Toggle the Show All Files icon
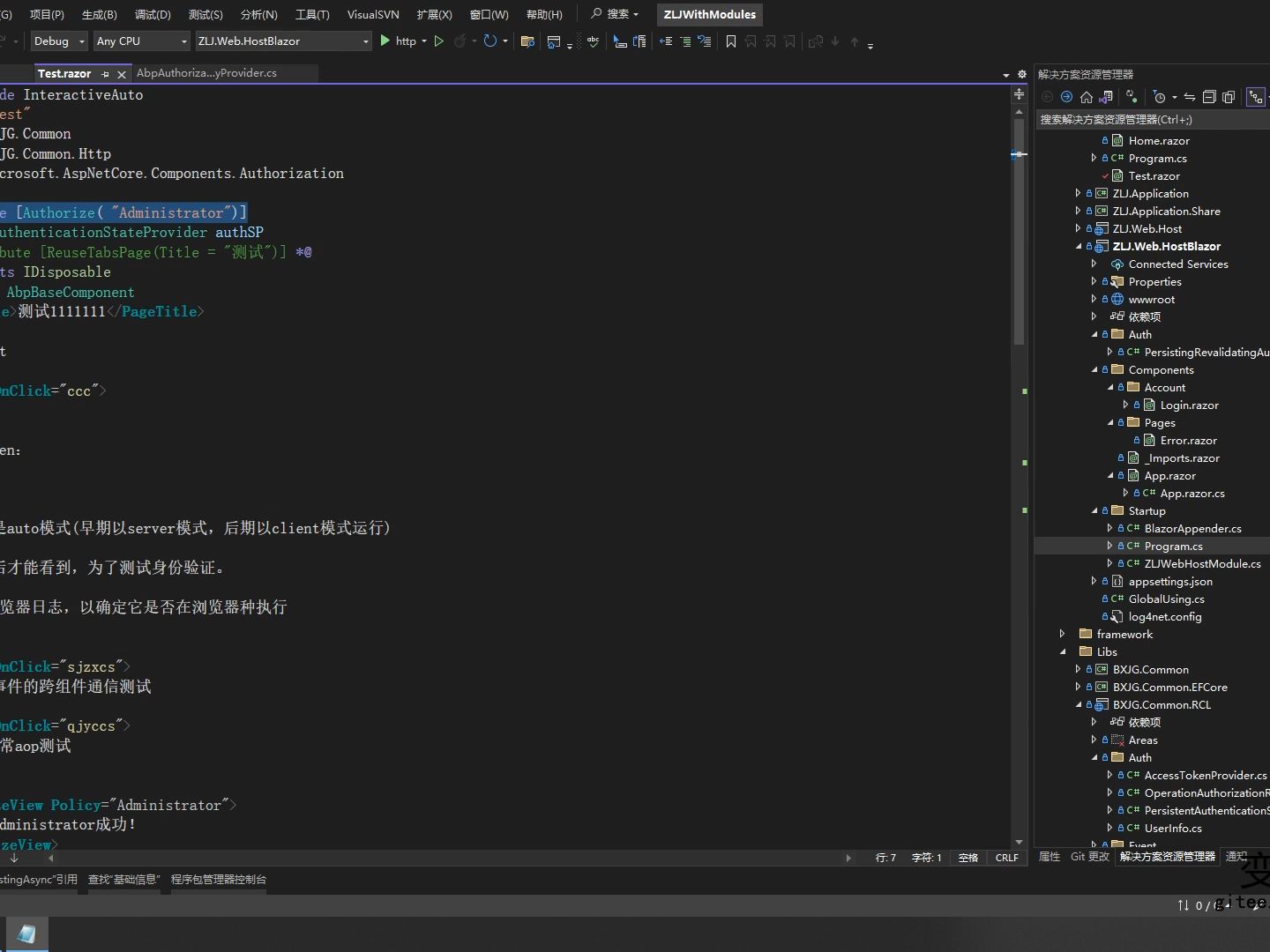This screenshot has height=952, width=1270. [1229, 97]
